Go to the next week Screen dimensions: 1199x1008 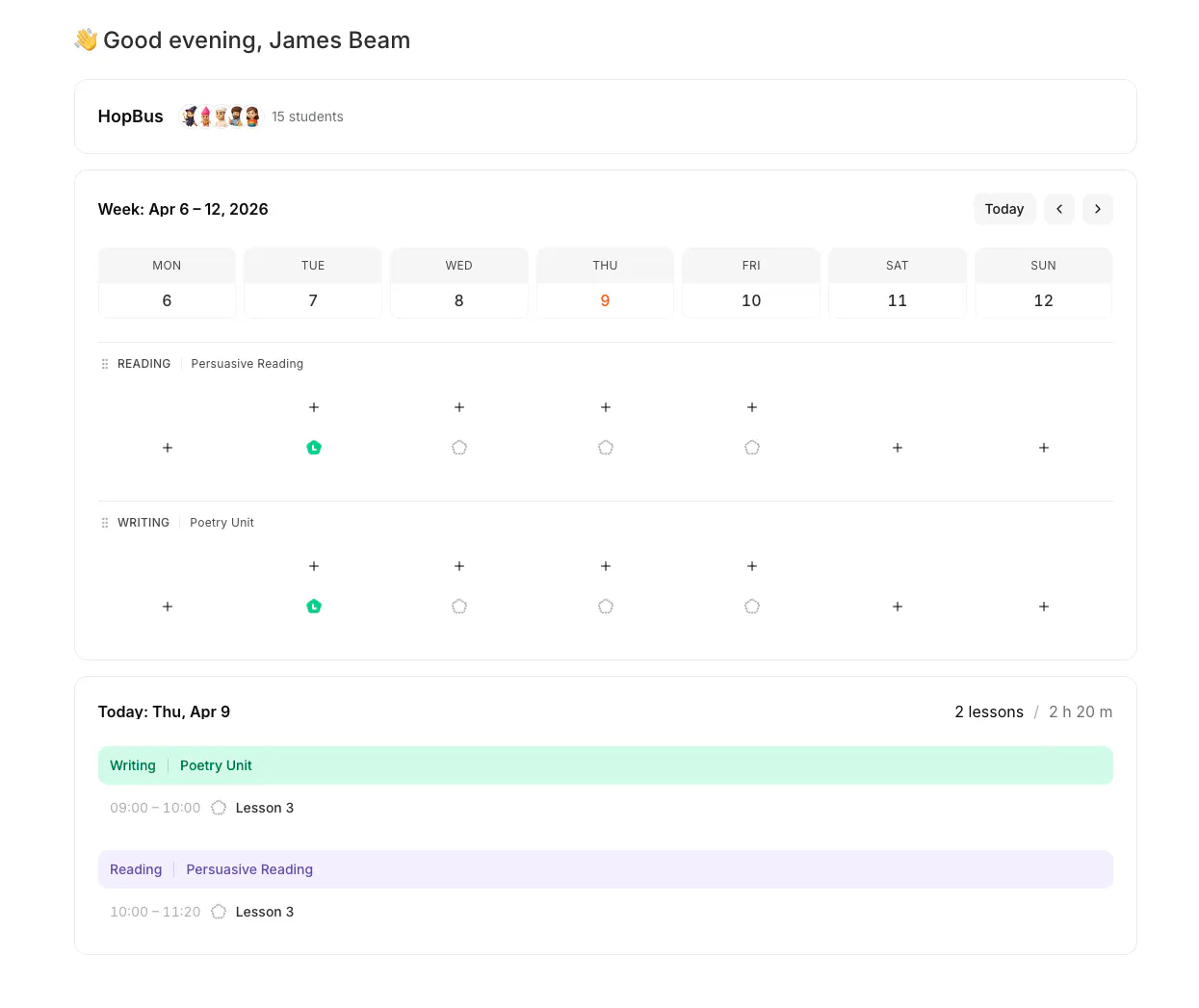pyautogui.click(x=1098, y=209)
